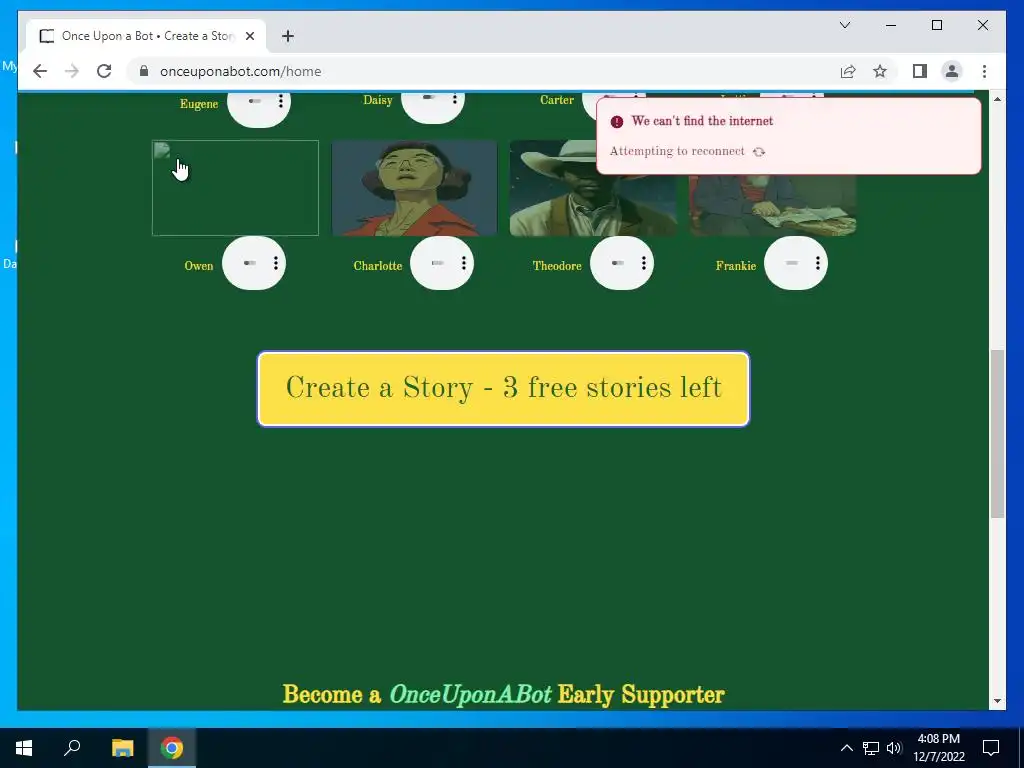Open File Explorer from the taskbar
The width and height of the screenshot is (1024, 768).
[122, 748]
